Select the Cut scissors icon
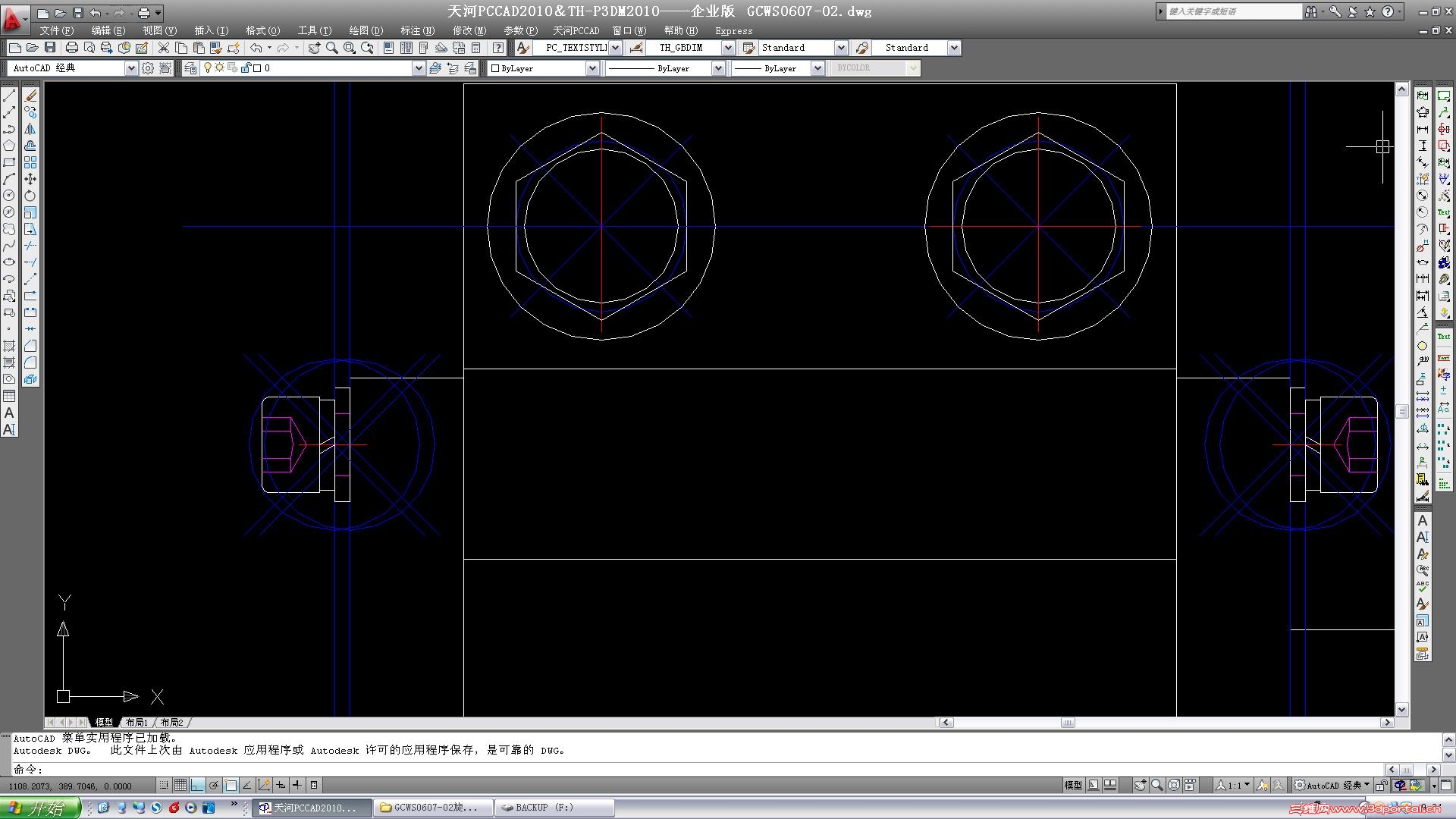The height and width of the screenshot is (819, 1456). (x=163, y=48)
